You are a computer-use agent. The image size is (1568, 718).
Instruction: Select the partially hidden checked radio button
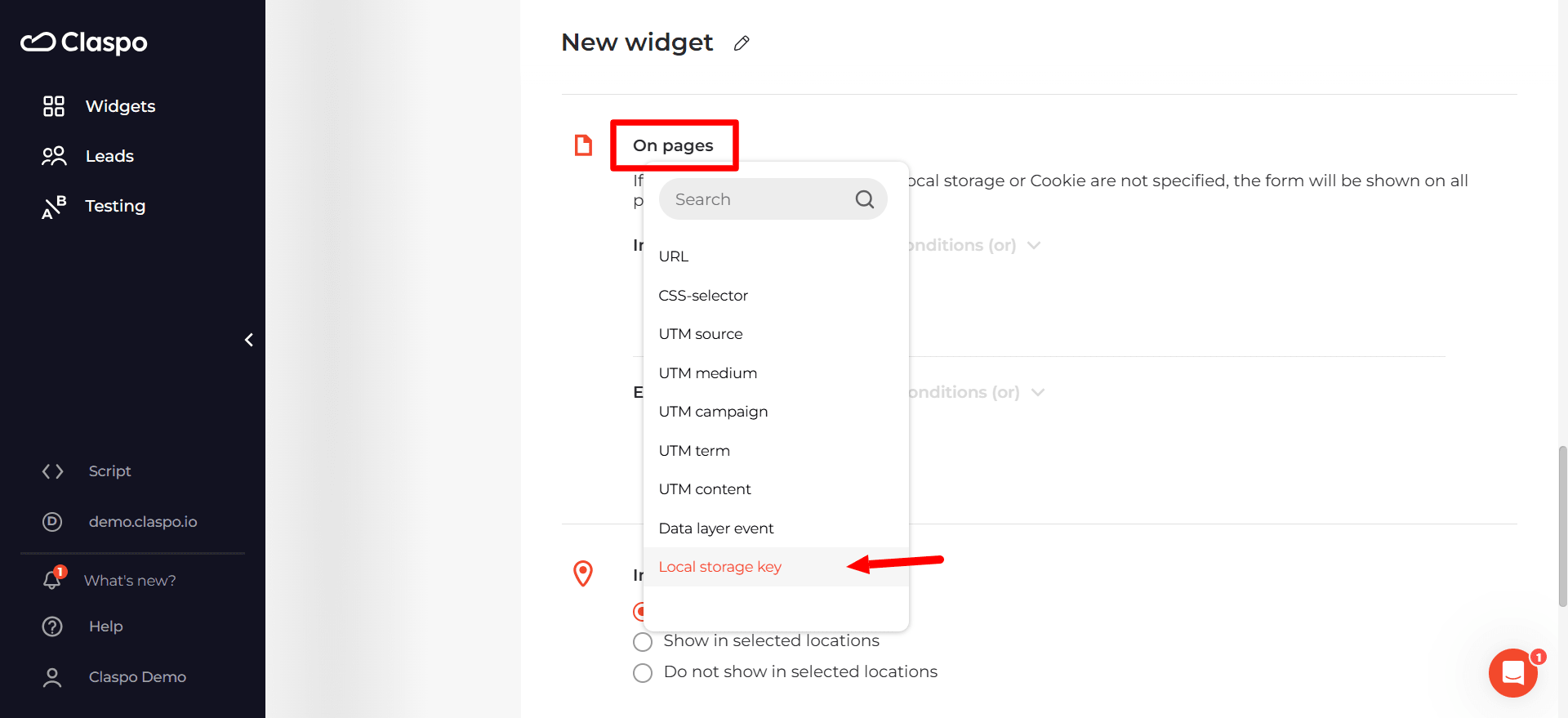coord(639,611)
